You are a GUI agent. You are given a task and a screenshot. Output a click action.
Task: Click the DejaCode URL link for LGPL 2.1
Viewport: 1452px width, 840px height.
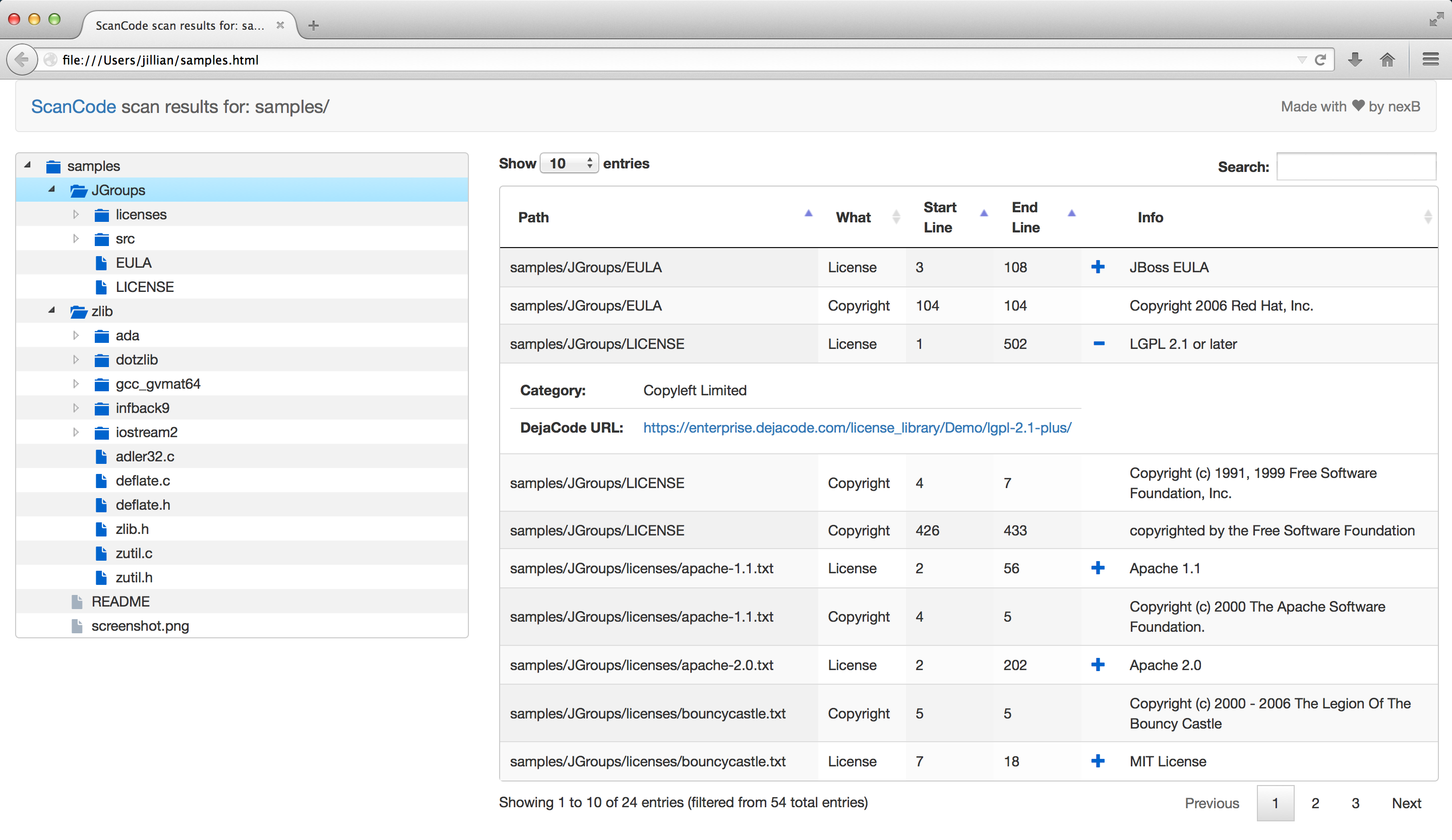coord(855,427)
